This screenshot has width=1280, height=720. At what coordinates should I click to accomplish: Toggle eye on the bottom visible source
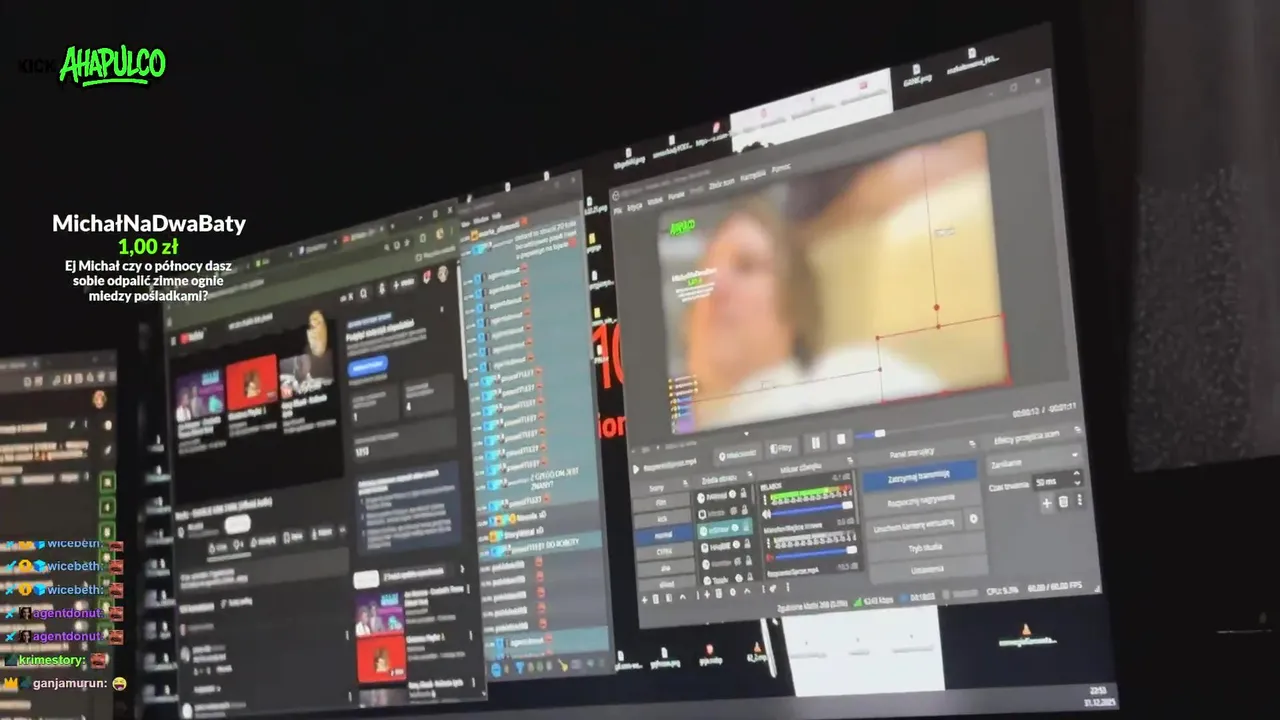pyautogui.click(x=739, y=578)
